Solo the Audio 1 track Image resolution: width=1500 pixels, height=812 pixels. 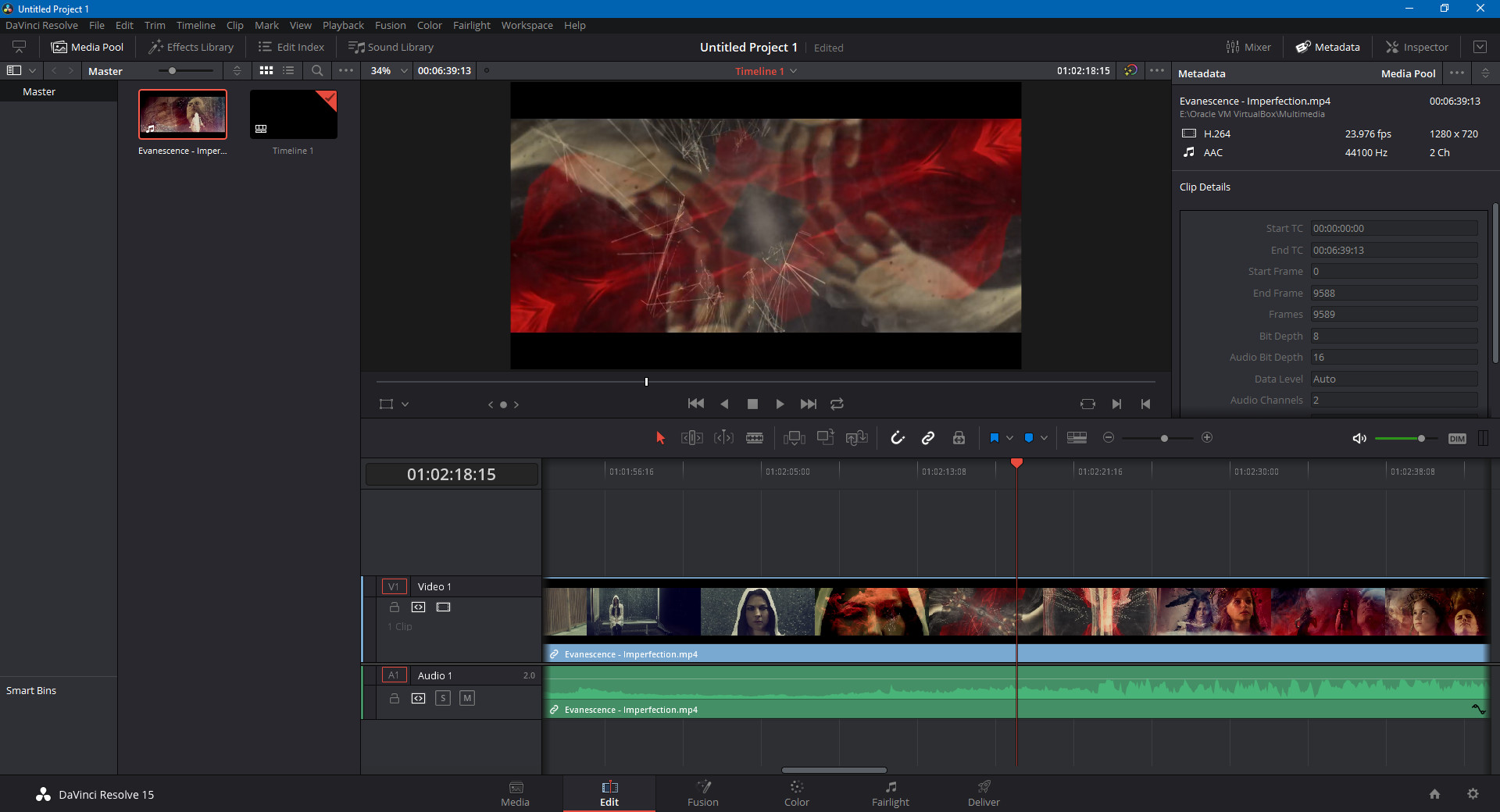[443, 698]
